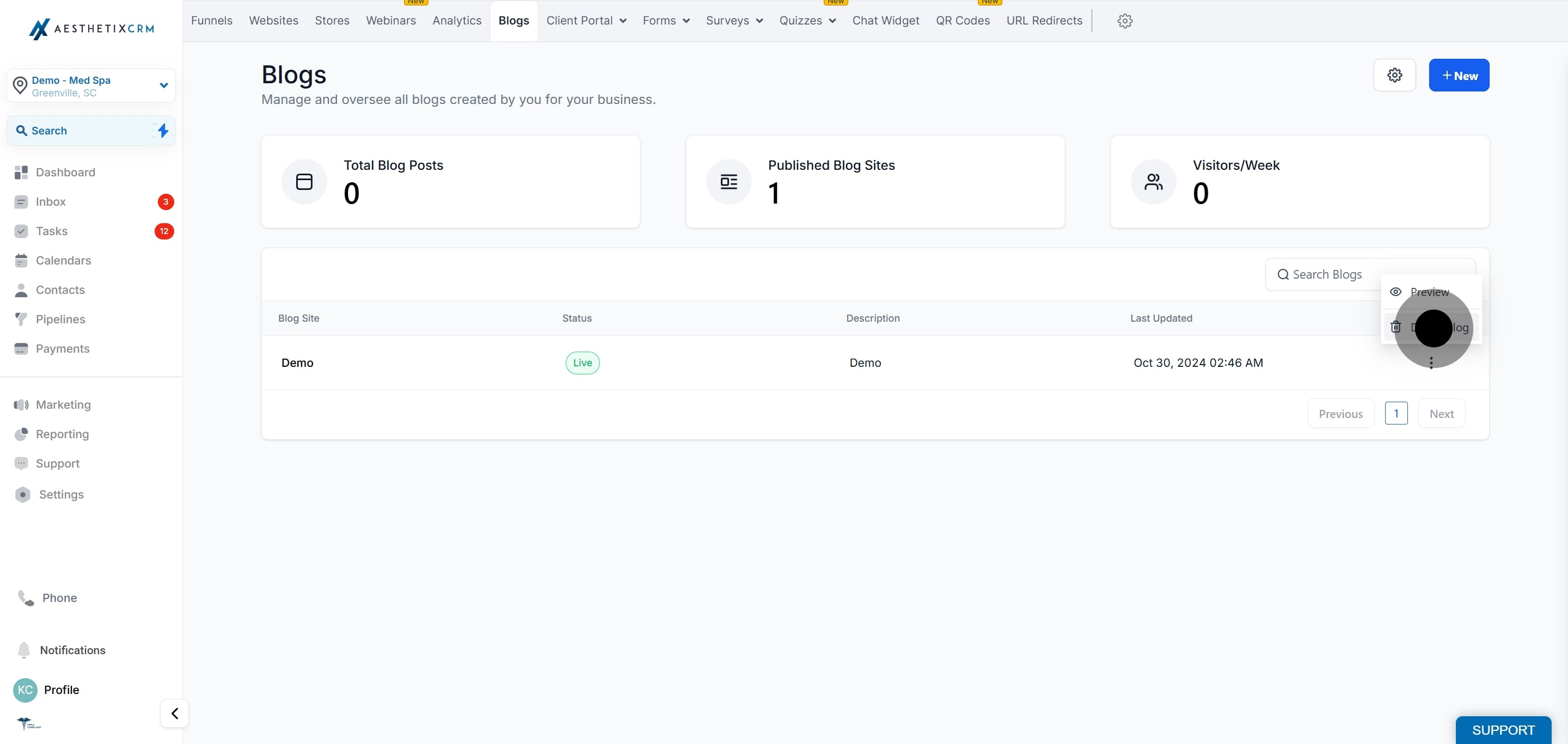Image resolution: width=1568 pixels, height=744 pixels.
Task: Click the blogs settings gear button
Action: tap(1394, 76)
